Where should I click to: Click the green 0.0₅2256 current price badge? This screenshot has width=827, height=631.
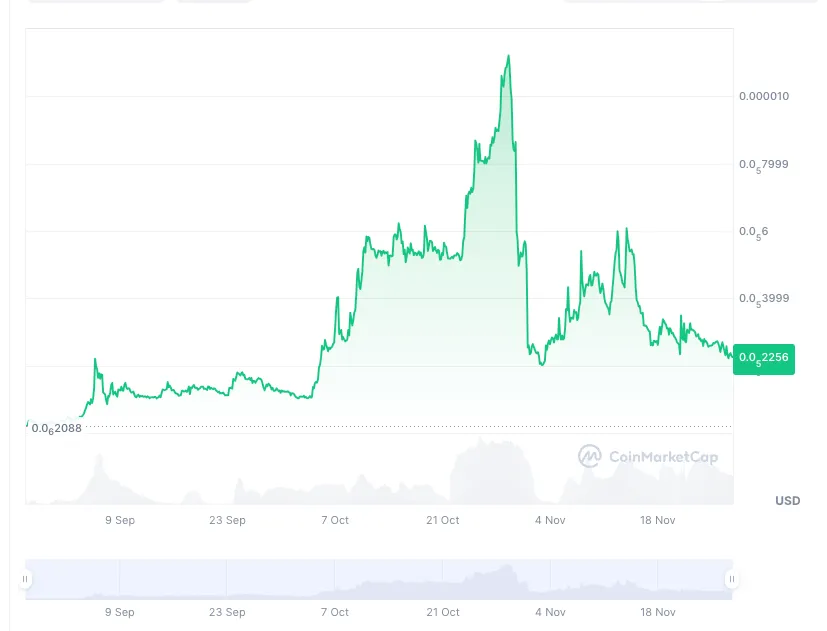coord(764,359)
